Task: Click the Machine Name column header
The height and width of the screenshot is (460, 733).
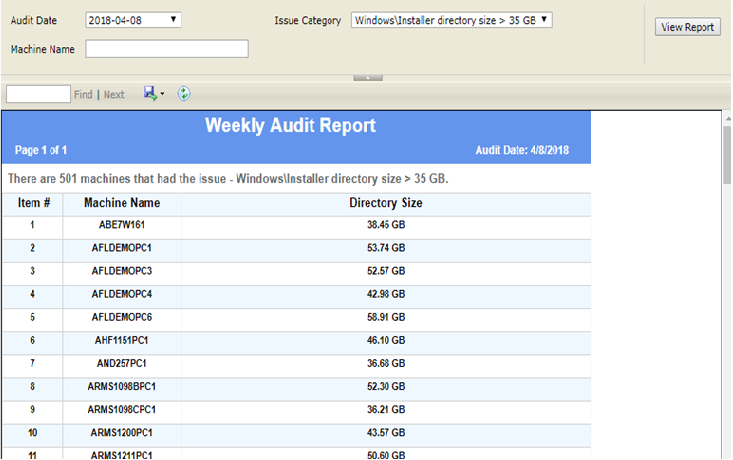Action: 122,203
